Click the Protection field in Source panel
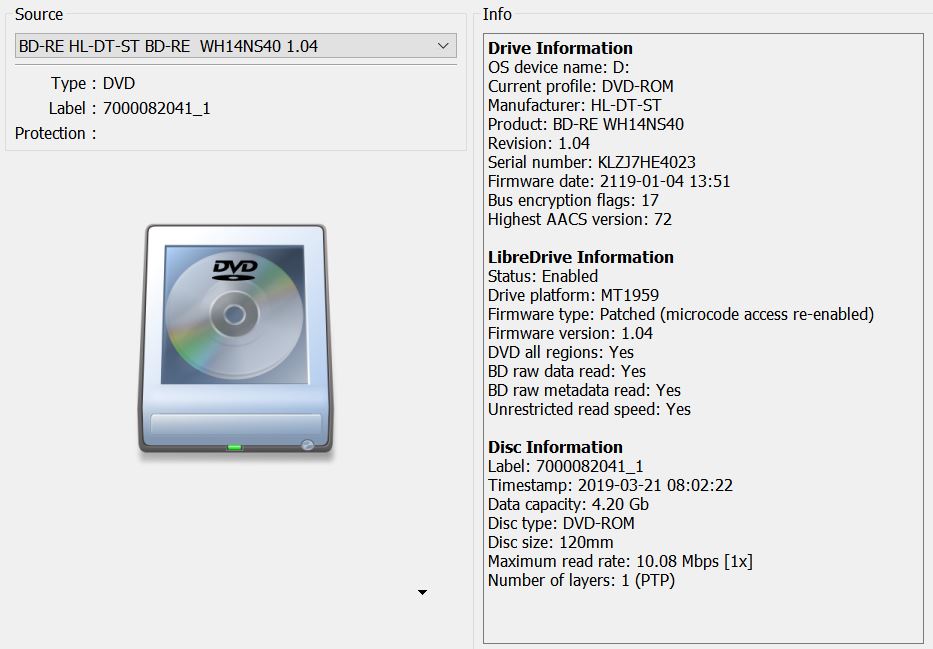This screenshot has height=649, width=933. tap(55, 133)
